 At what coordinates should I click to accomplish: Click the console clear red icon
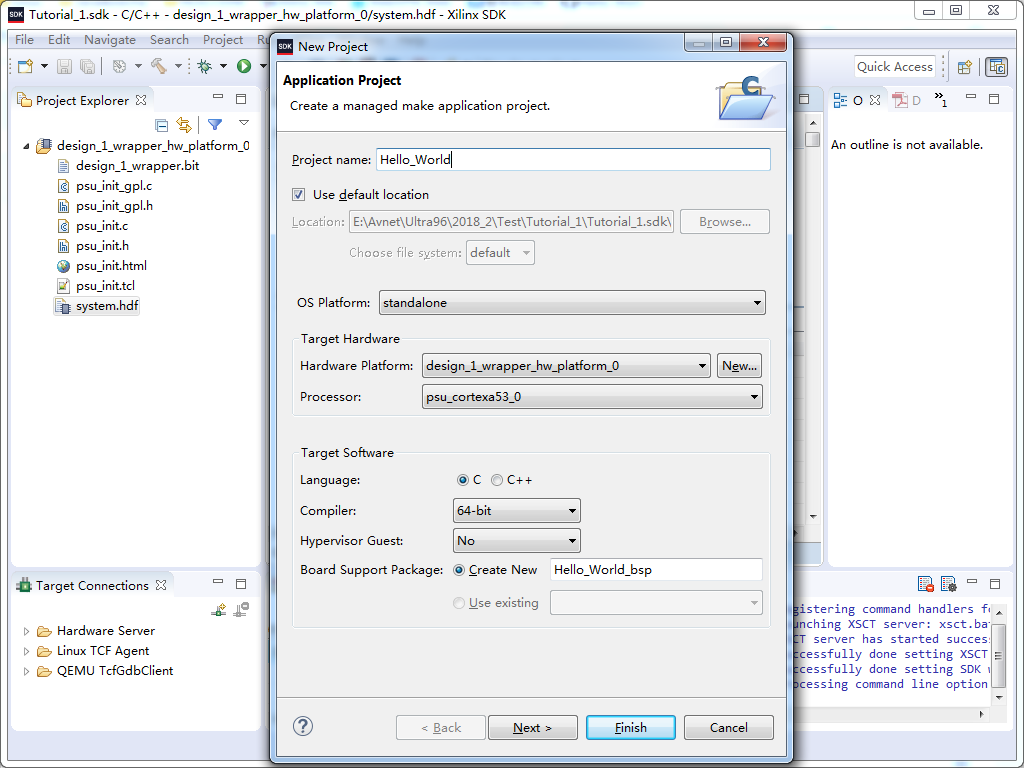click(x=925, y=583)
